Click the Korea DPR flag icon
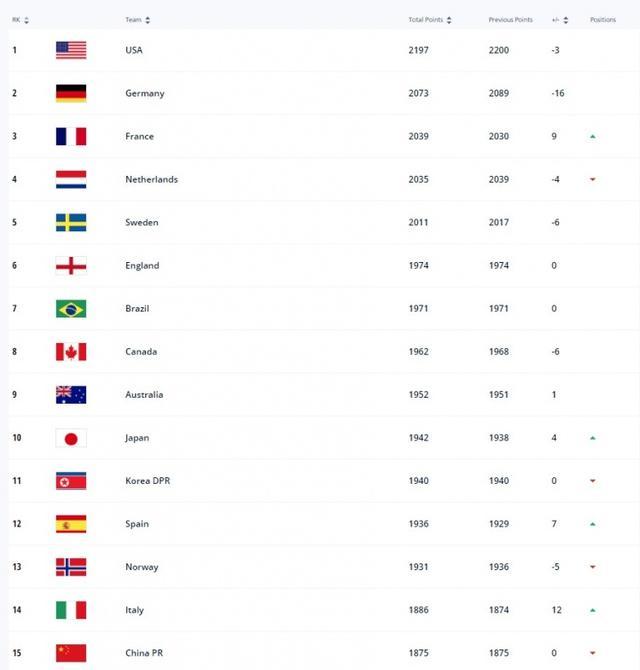 click(71, 481)
